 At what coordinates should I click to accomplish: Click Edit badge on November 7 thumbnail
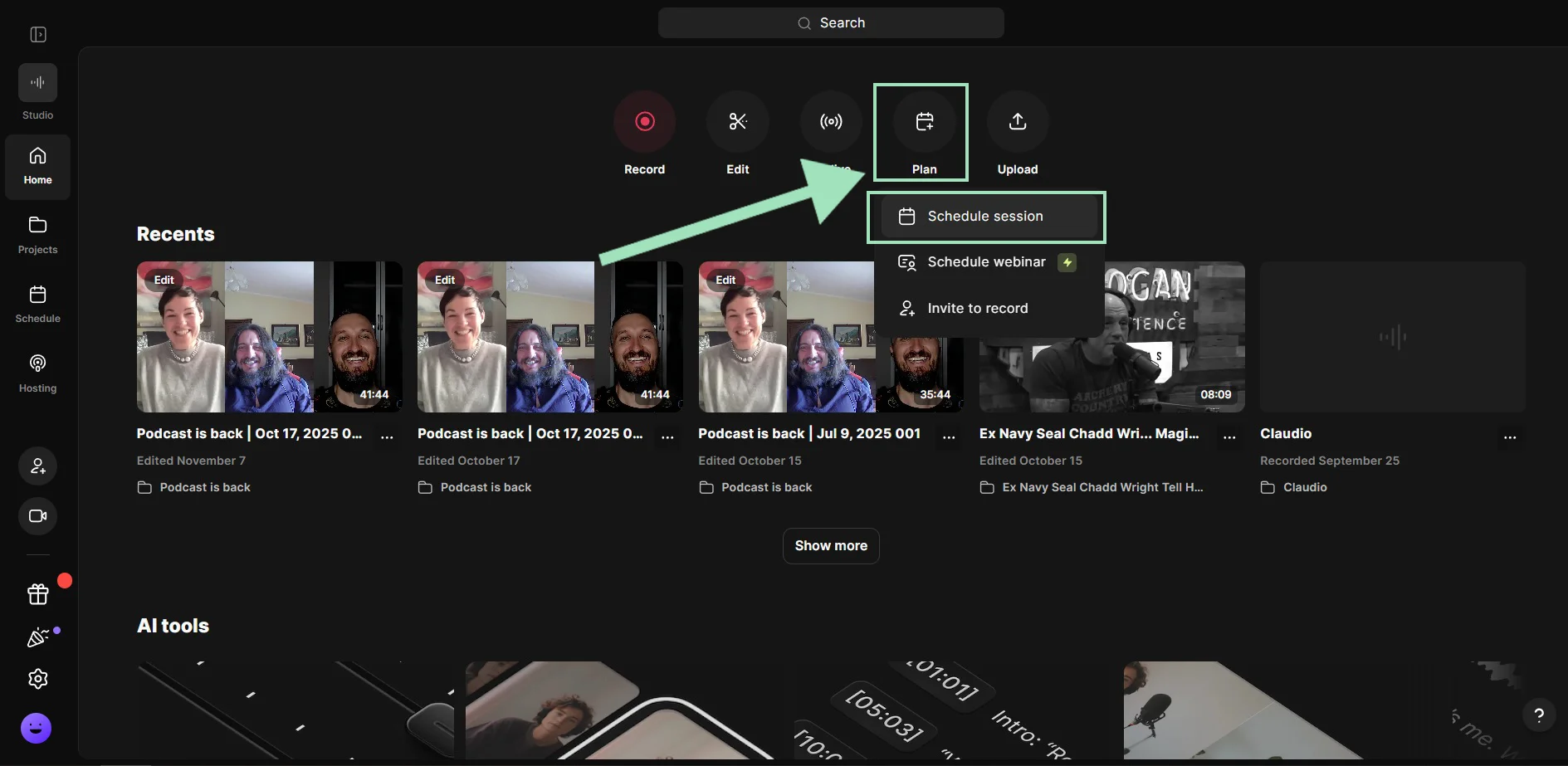click(164, 280)
